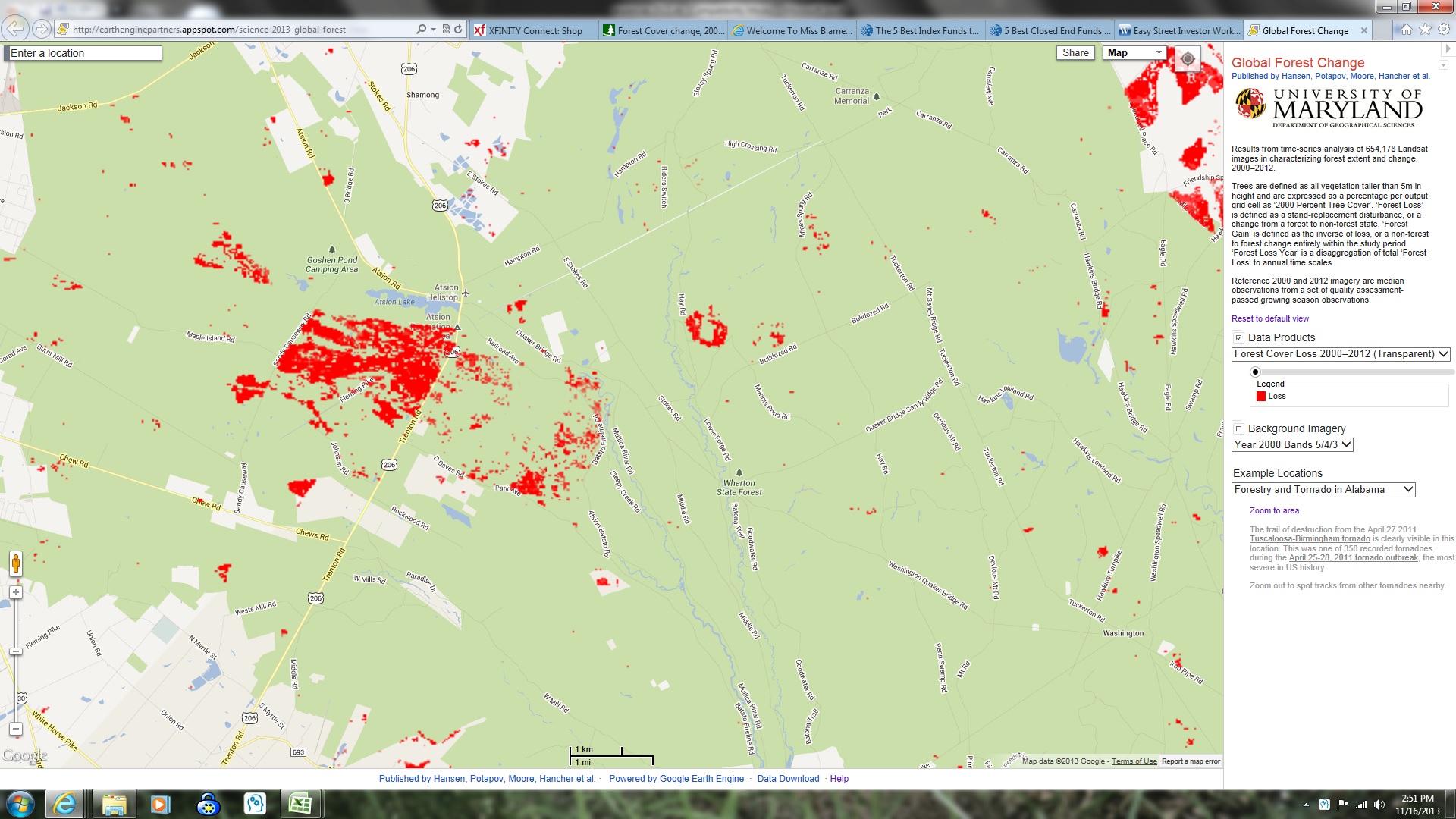The width and height of the screenshot is (1456, 819).
Task: Click the layer opacity slider handle
Action: click(x=1255, y=372)
